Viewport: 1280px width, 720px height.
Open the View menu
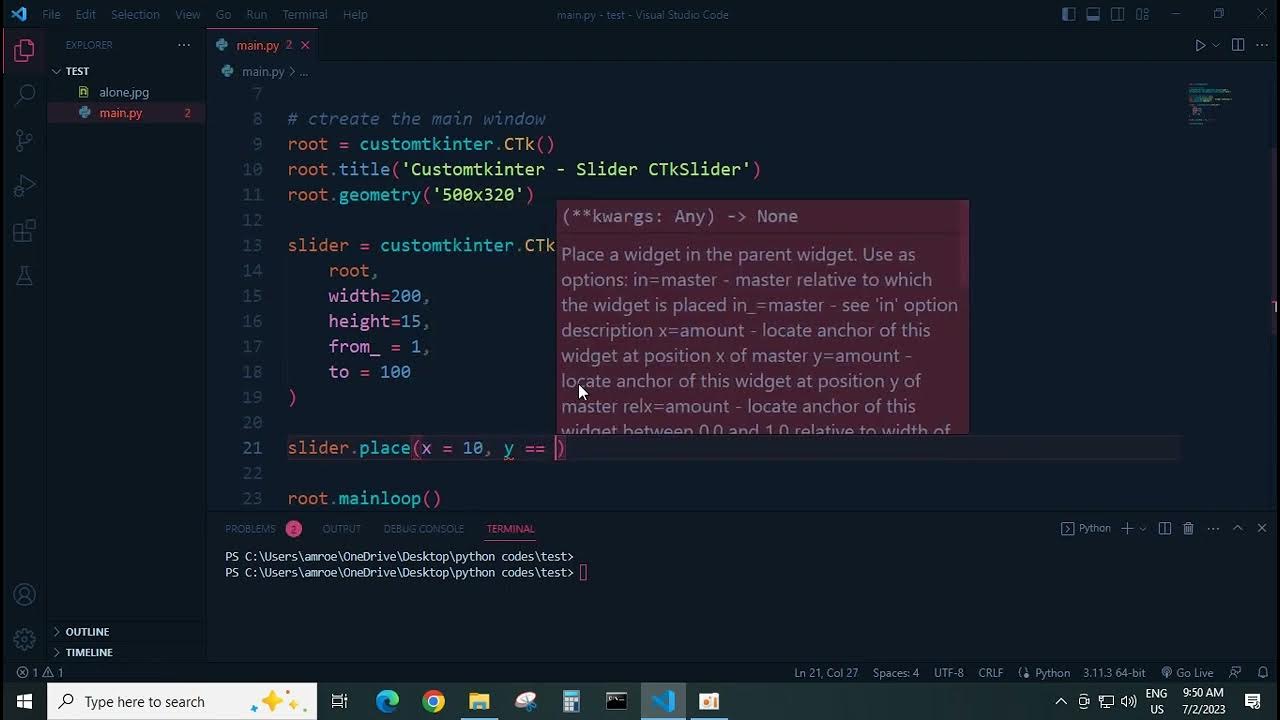pyautogui.click(x=188, y=14)
